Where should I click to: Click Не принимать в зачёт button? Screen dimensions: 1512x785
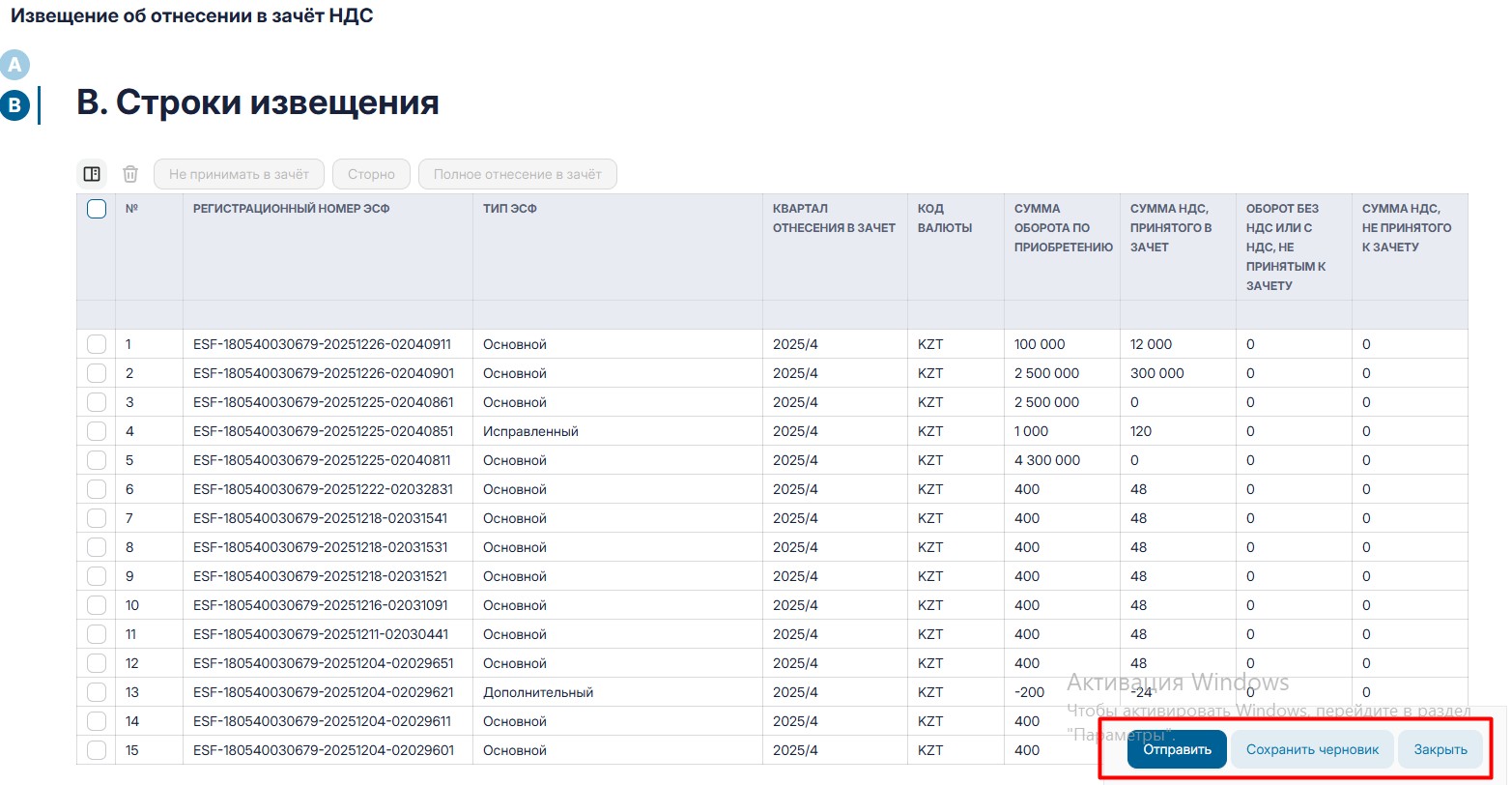(x=239, y=174)
